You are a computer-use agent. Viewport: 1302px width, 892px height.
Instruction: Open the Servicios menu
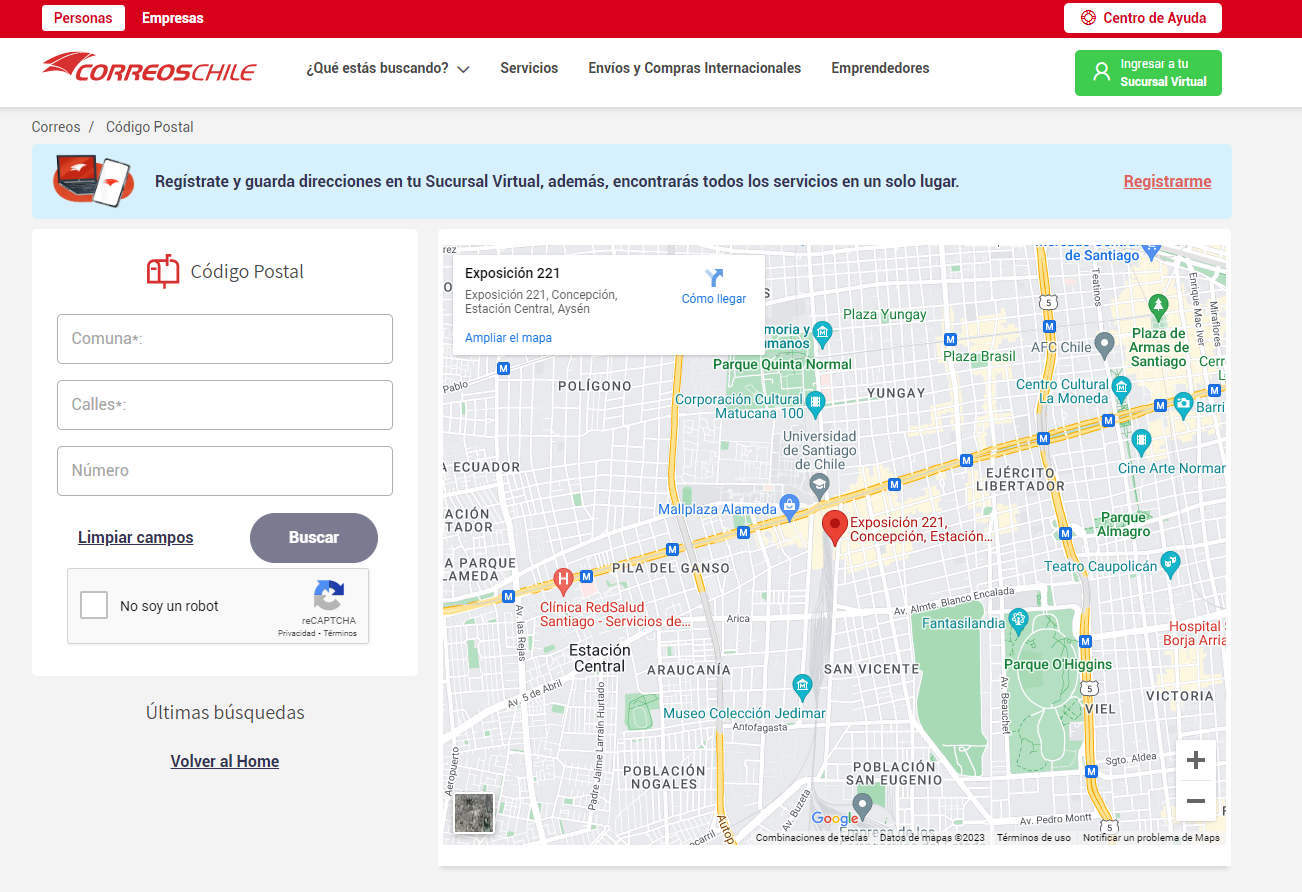click(x=529, y=68)
